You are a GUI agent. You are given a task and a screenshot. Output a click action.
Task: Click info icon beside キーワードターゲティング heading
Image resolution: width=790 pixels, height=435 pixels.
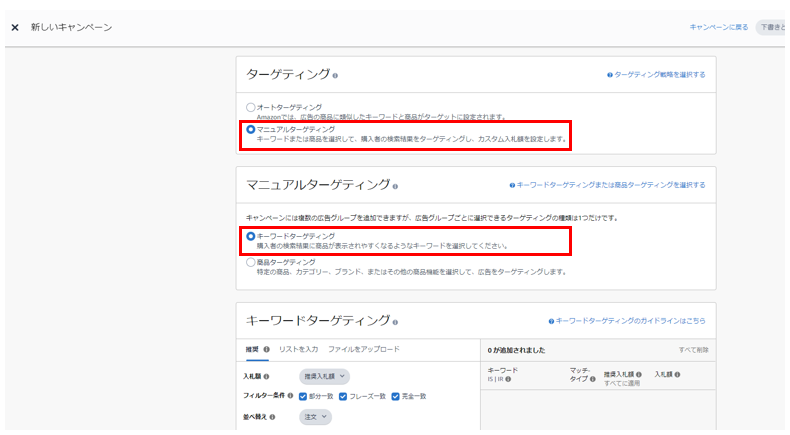coord(395,322)
